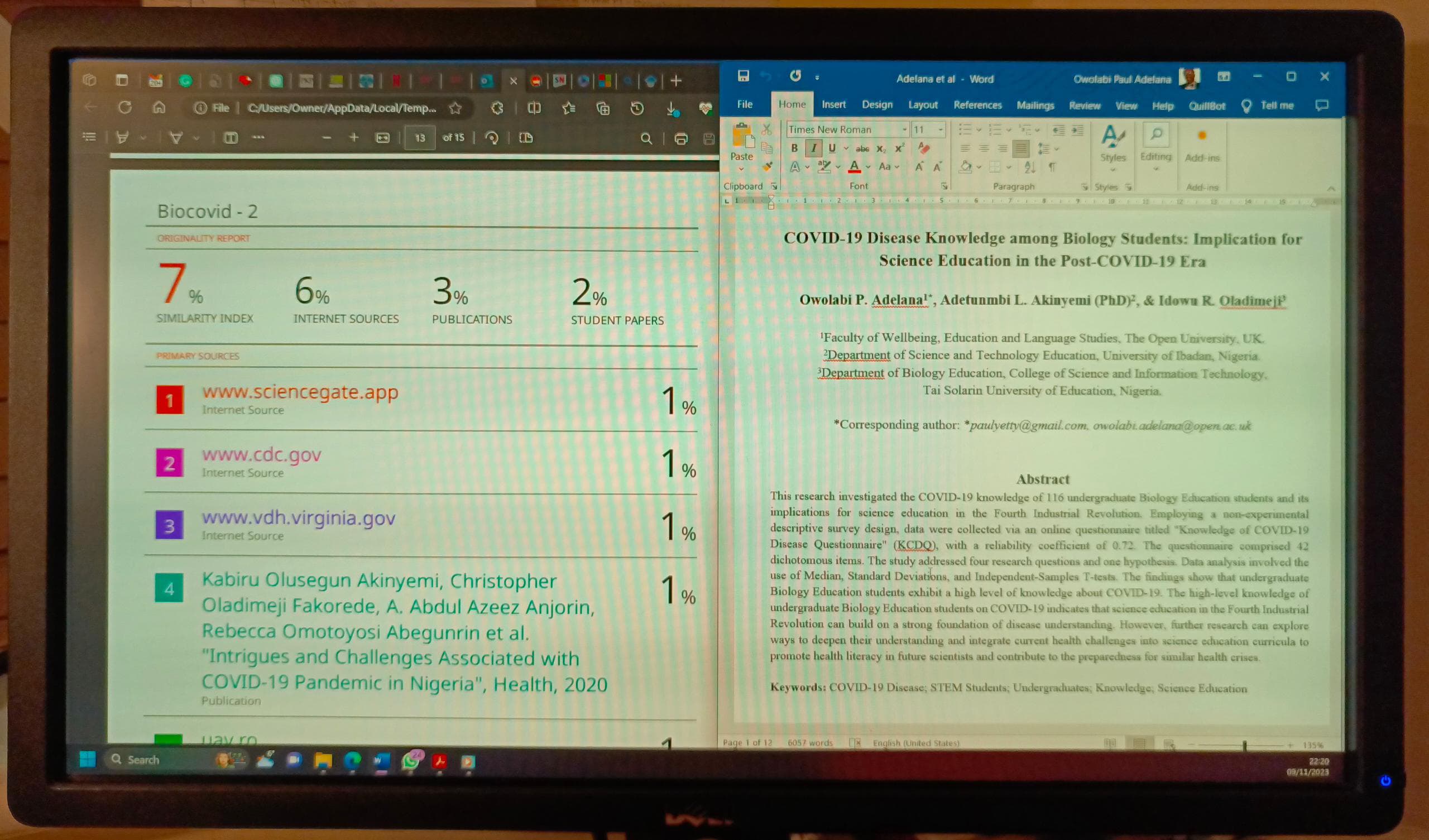Click the Clear All Formatting eraser icon
This screenshot has width=1429, height=840.
click(924, 148)
